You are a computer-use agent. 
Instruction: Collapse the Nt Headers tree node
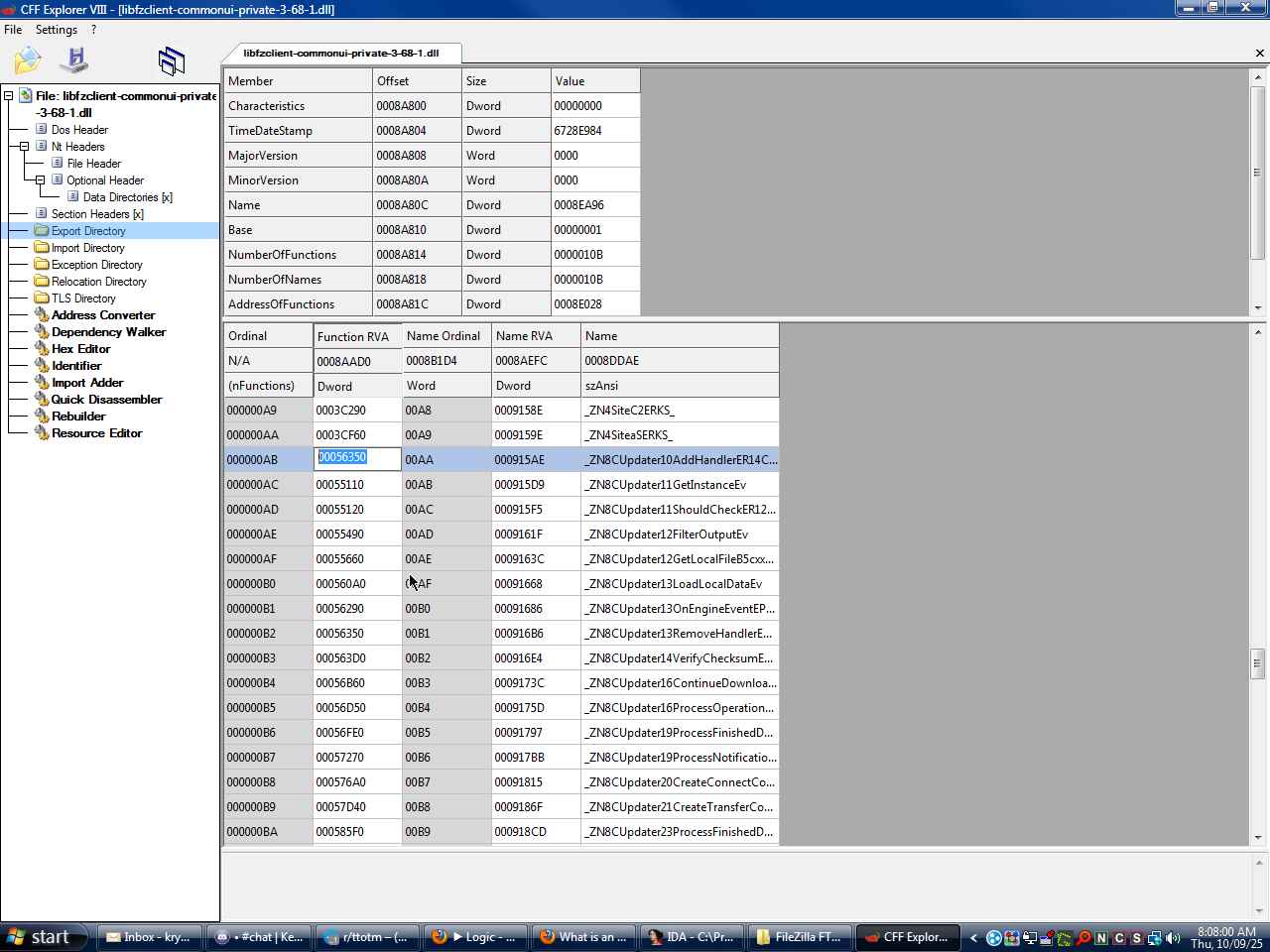[25, 147]
